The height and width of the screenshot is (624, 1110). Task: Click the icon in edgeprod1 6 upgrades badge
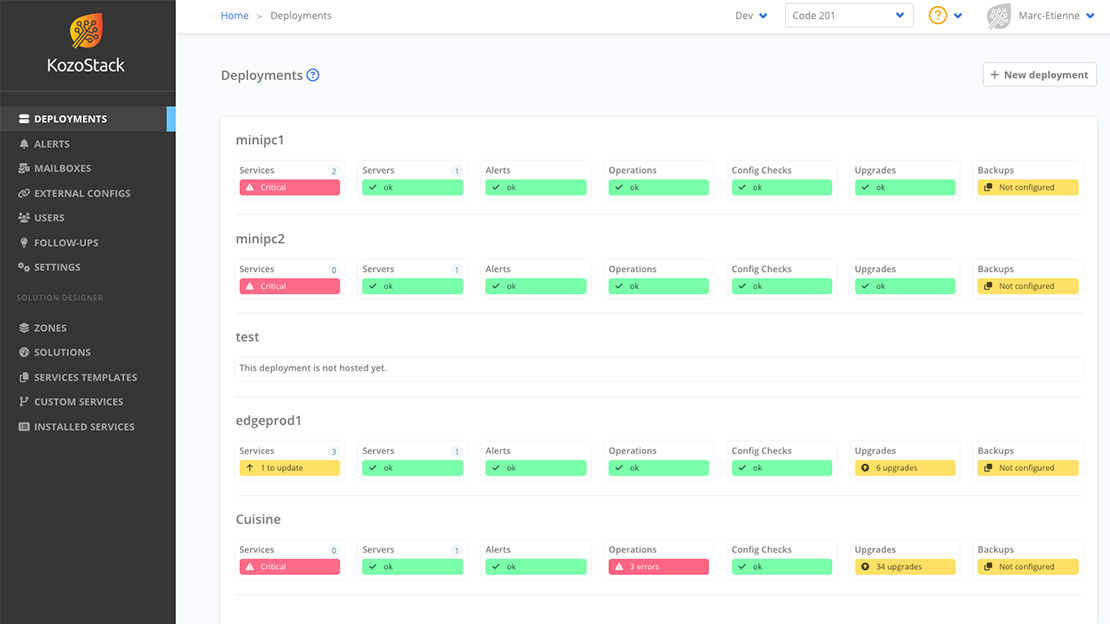[865, 468]
